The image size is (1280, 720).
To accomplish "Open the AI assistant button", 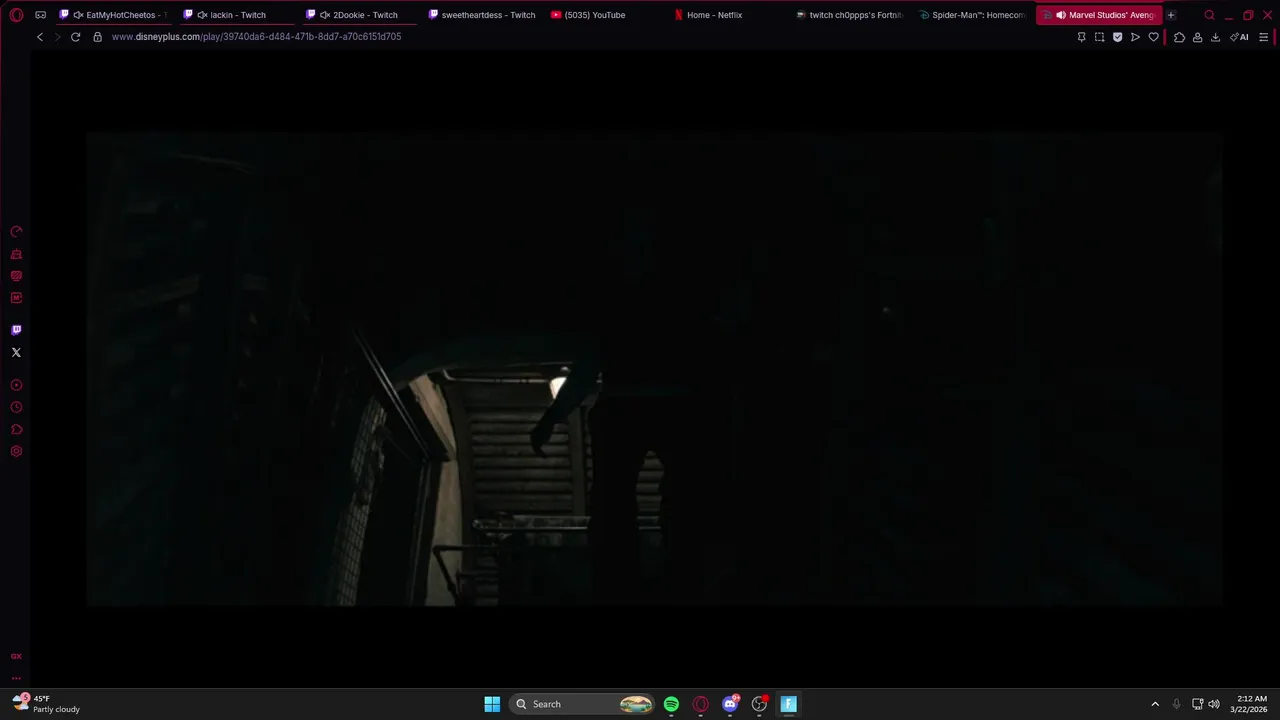I will coord(1240,37).
